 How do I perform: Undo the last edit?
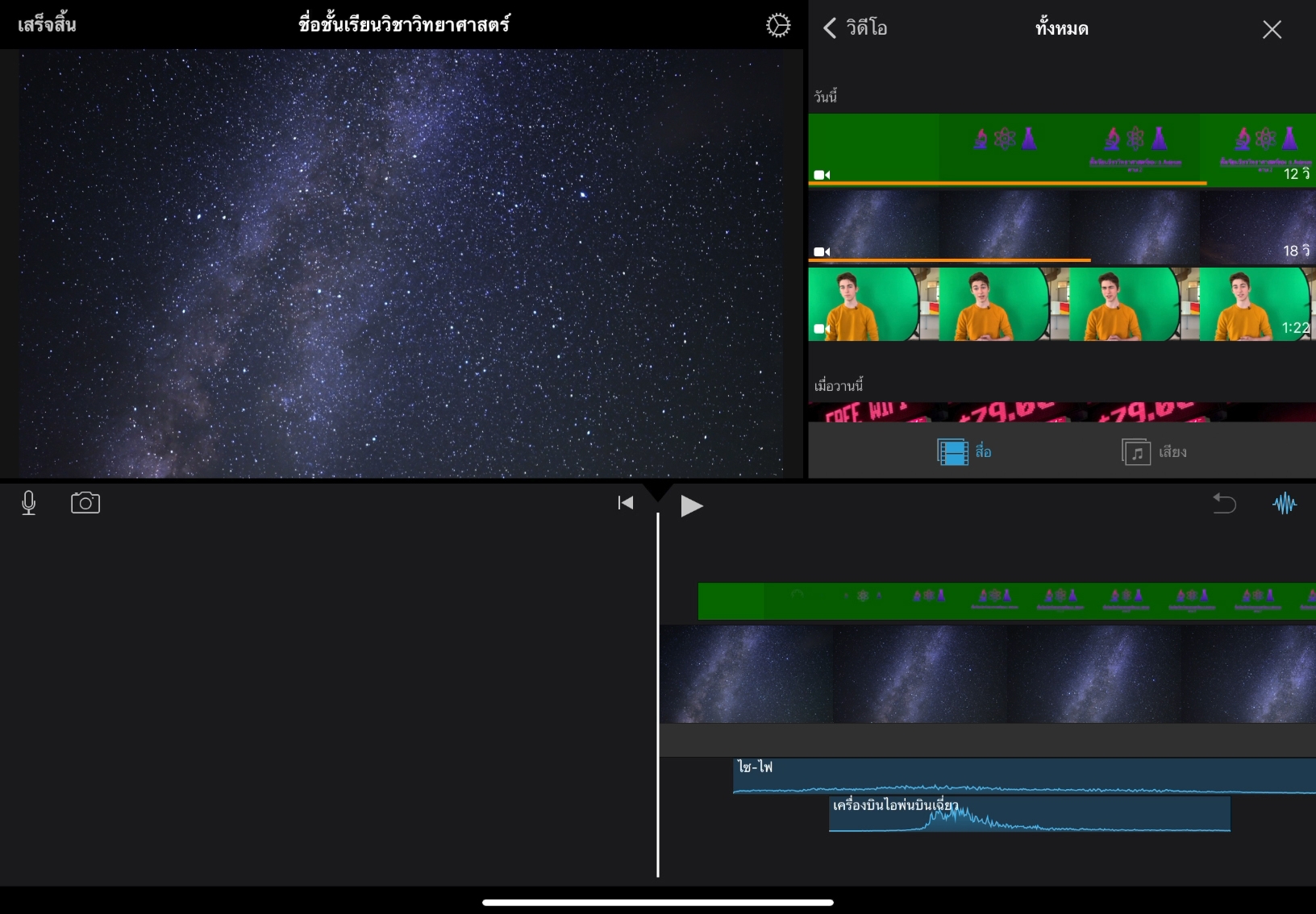click(1223, 504)
